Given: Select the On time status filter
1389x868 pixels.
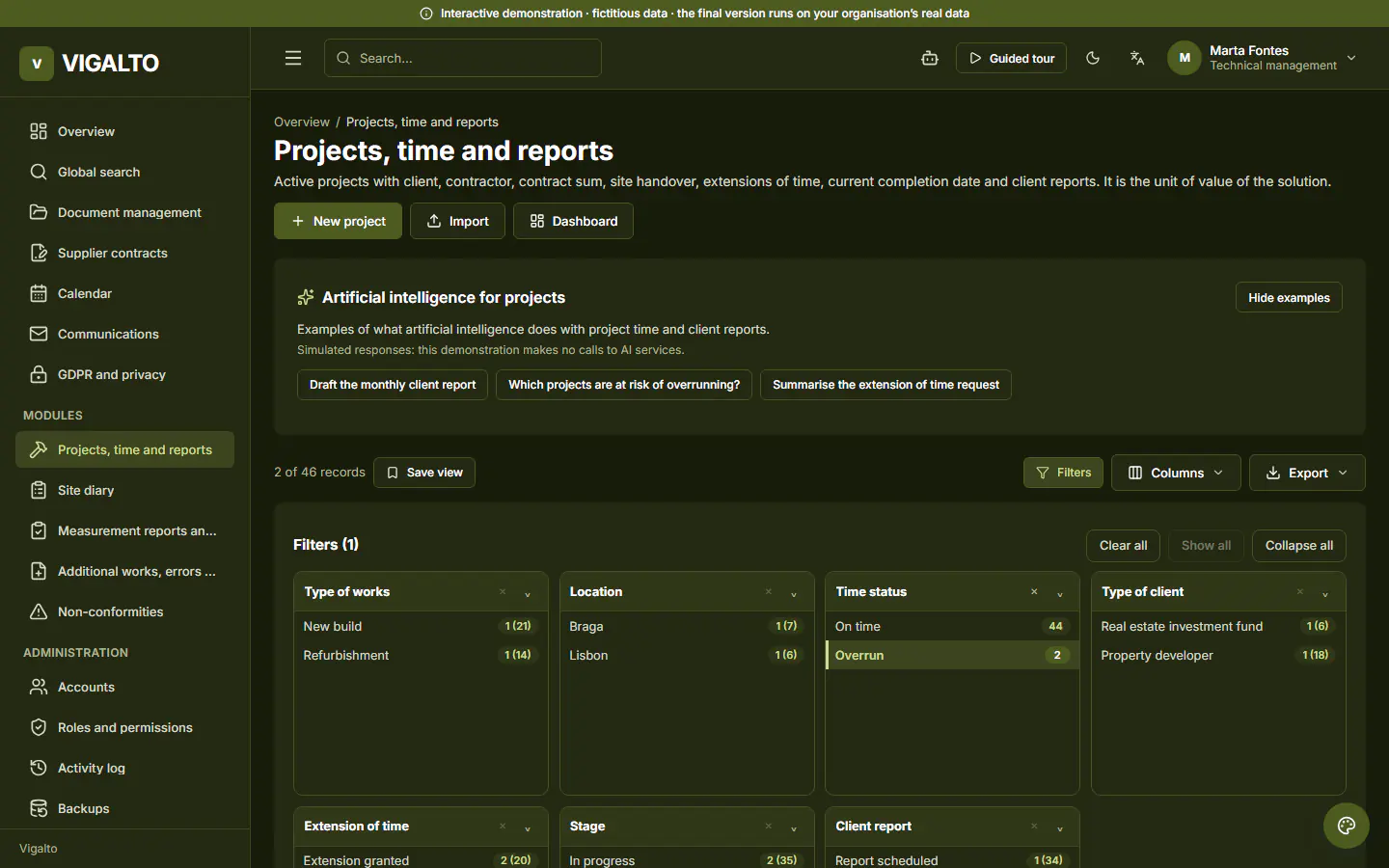Looking at the screenshot, I should click(x=952, y=626).
